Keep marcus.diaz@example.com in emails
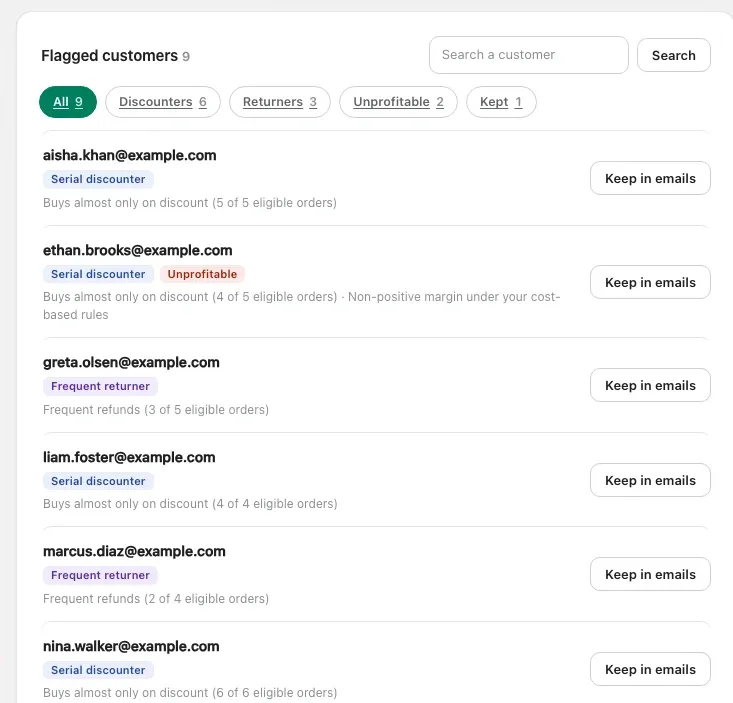The width and height of the screenshot is (733, 703). 650,574
